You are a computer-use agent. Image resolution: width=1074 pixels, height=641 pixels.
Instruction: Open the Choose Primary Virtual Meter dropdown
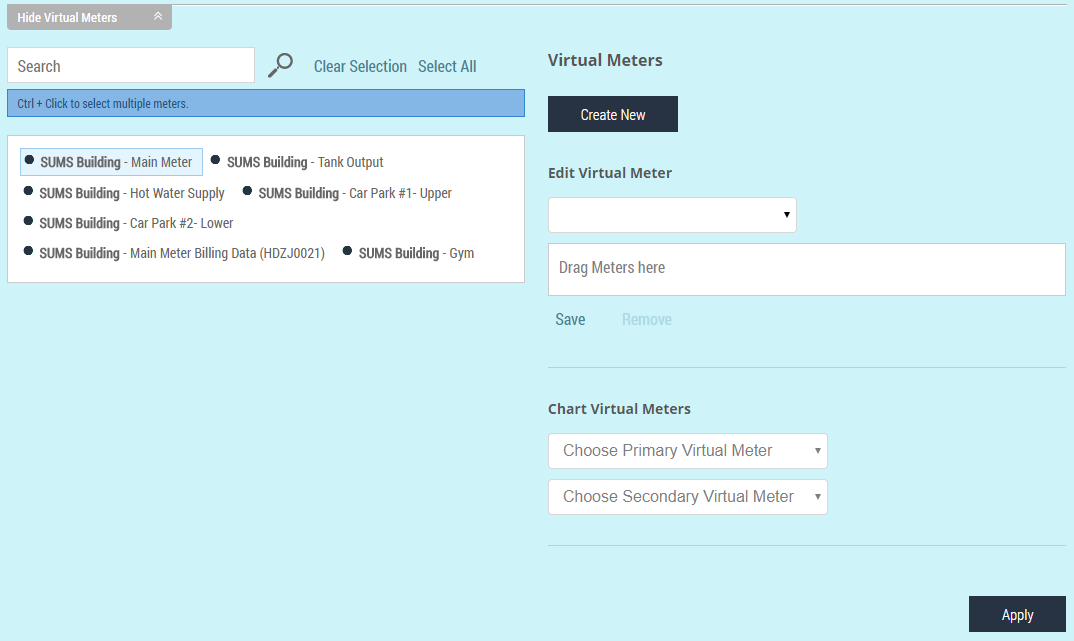[x=687, y=450]
